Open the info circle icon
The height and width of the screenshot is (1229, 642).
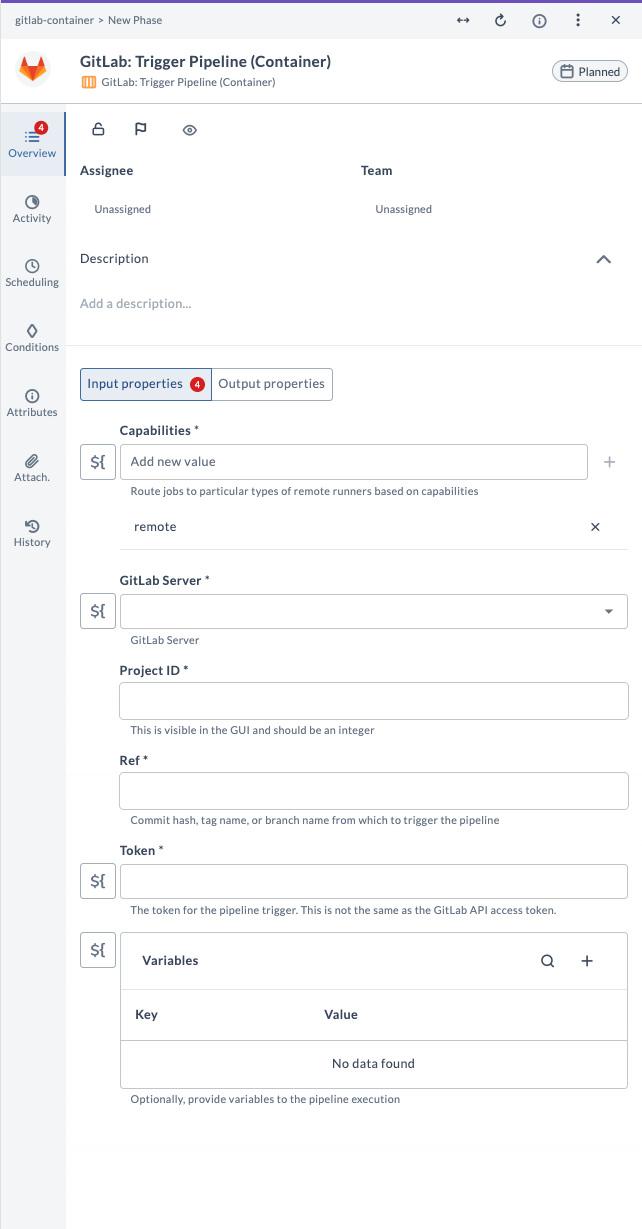[x=539, y=20]
